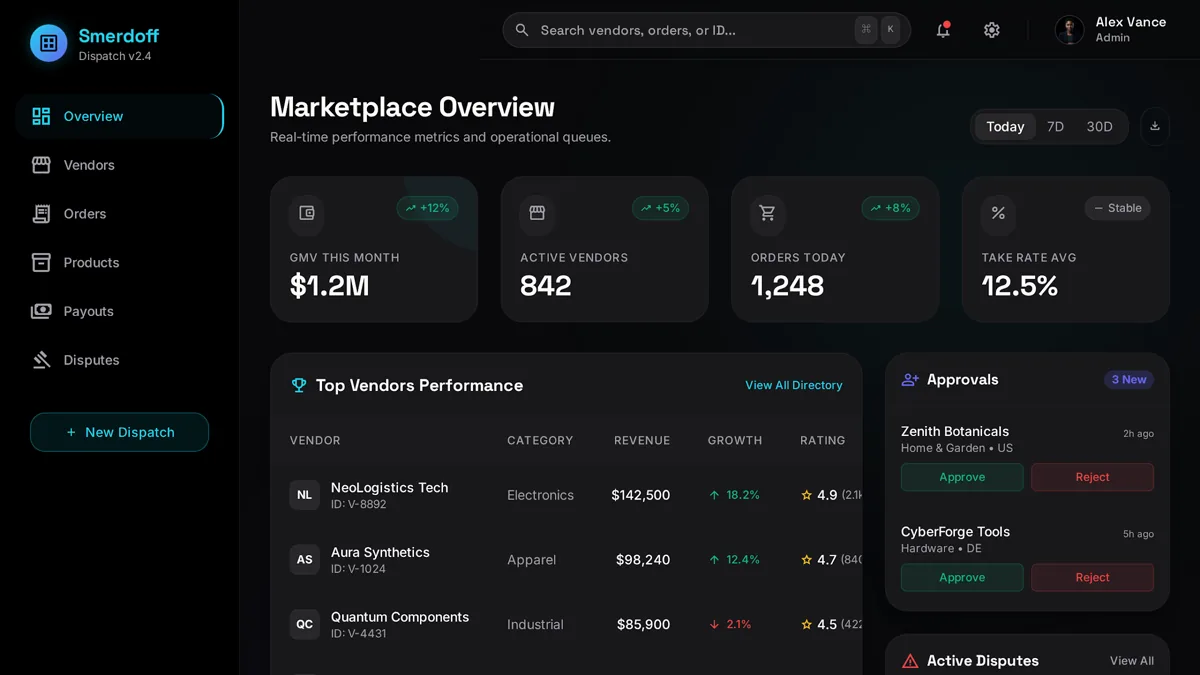Click the Top Vendors trophy icon

coord(298,385)
